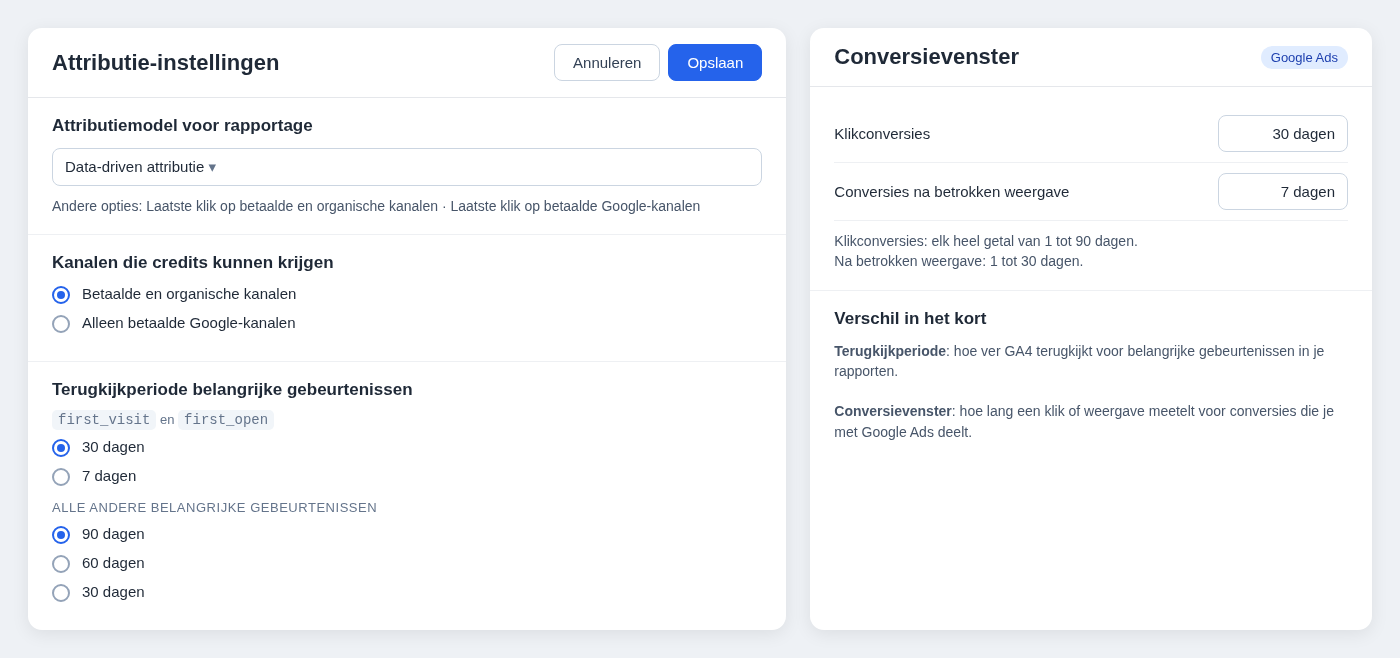Select 30 dagen under alle andere gebeurtenissen
The image size is (1400, 658).
tap(61, 593)
